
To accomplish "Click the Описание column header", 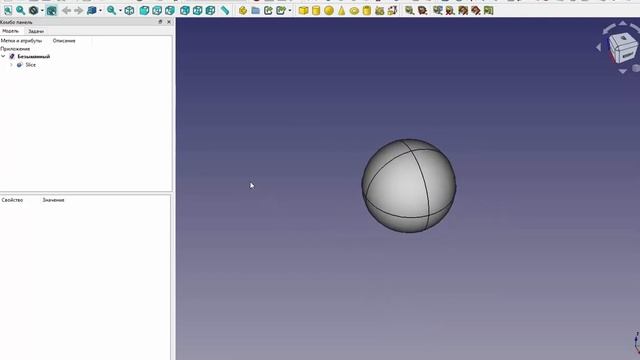I will click(64, 41).
